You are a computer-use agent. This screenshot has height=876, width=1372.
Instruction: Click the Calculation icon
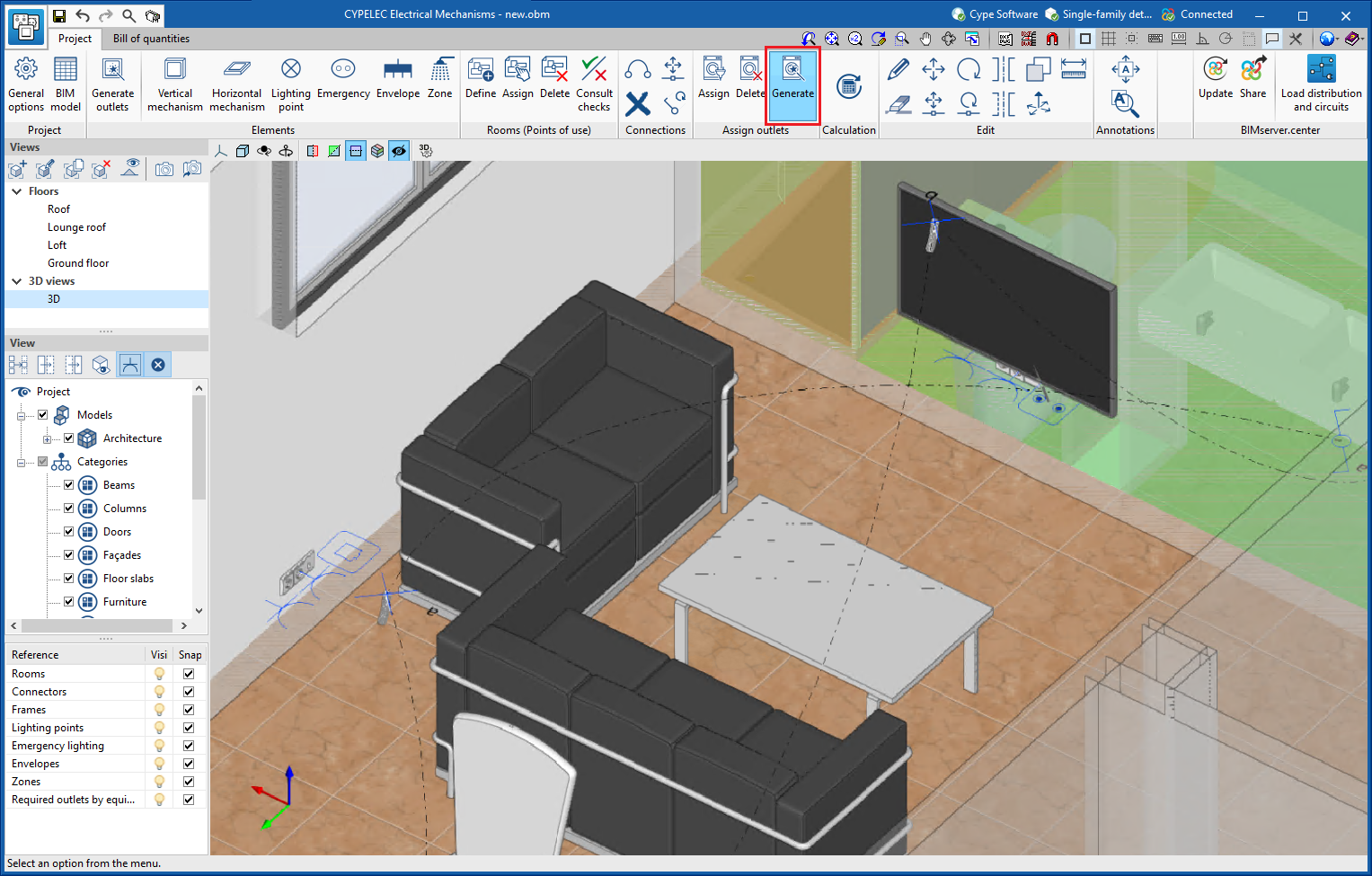[849, 87]
